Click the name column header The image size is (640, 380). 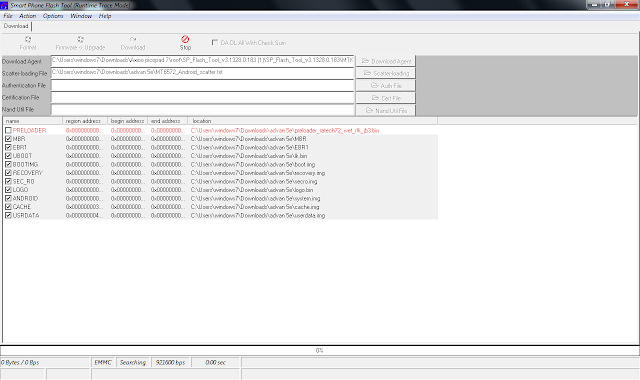pyautogui.click(x=33, y=121)
